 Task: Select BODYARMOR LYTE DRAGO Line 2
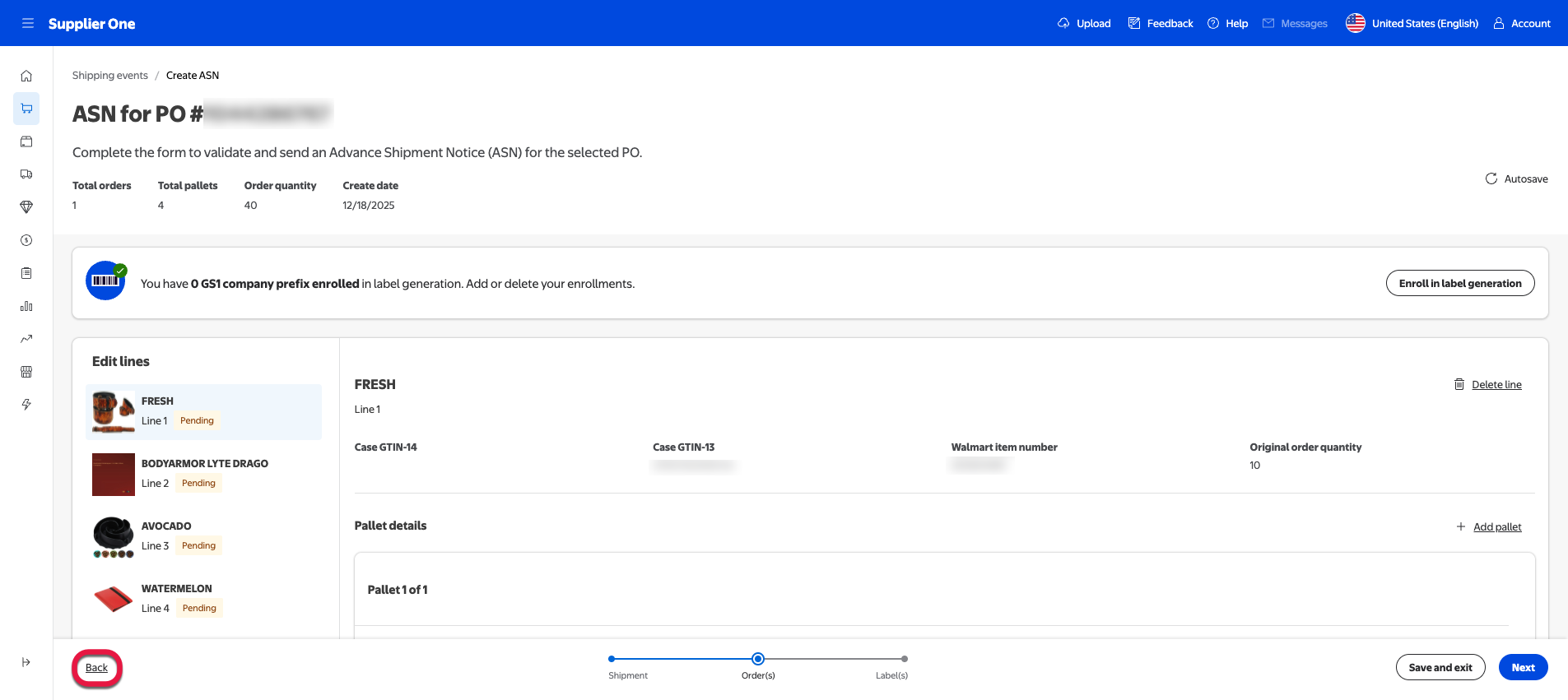click(203, 474)
